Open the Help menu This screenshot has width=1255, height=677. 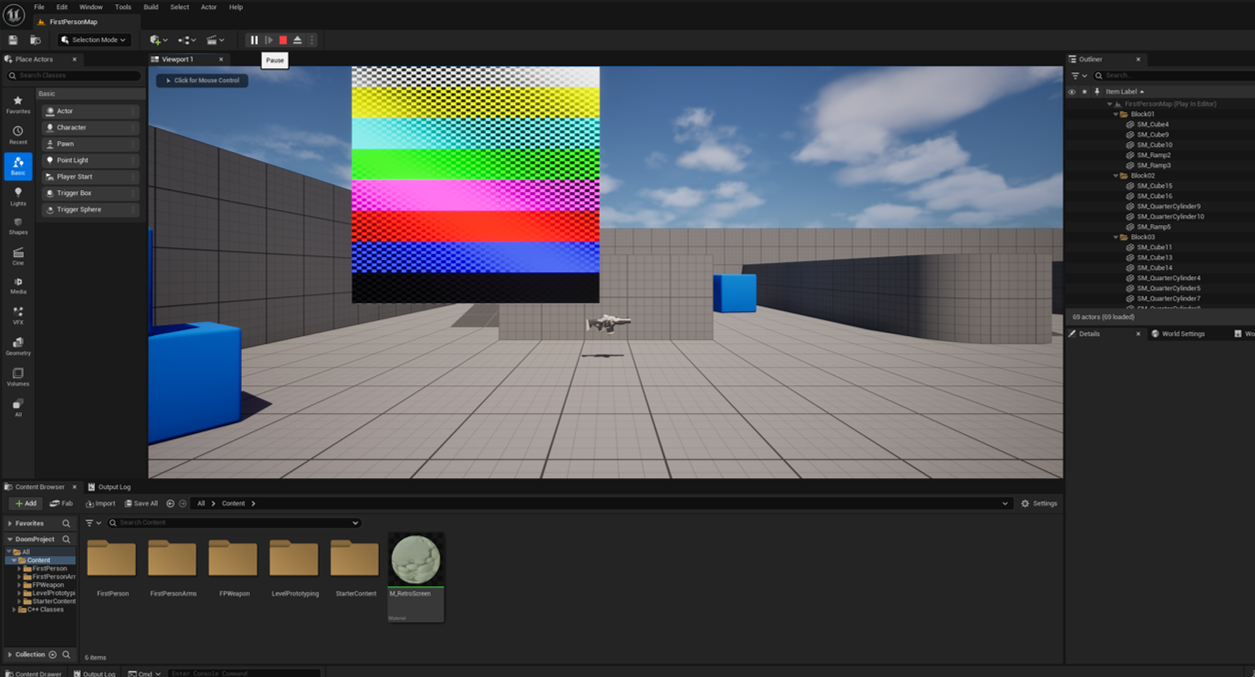pos(236,7)
